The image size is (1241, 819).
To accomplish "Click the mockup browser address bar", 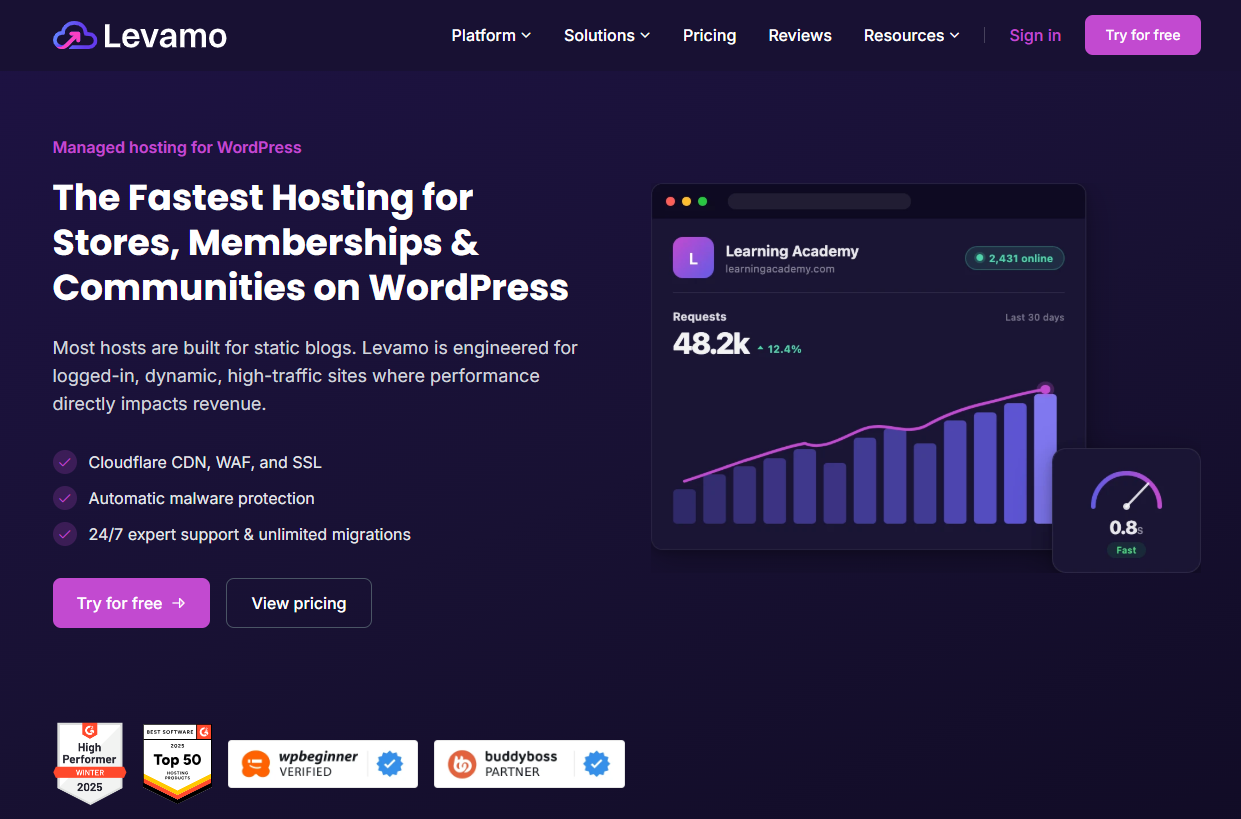I will [819, 201].
